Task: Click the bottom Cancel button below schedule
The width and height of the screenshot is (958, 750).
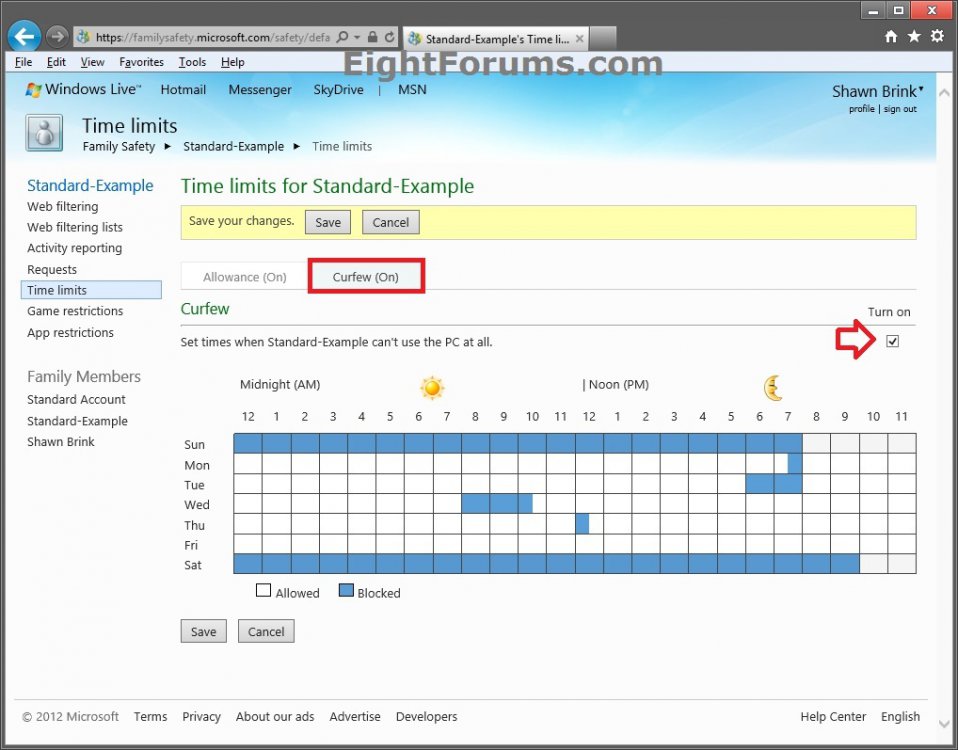Action: (x=266, y=632)
